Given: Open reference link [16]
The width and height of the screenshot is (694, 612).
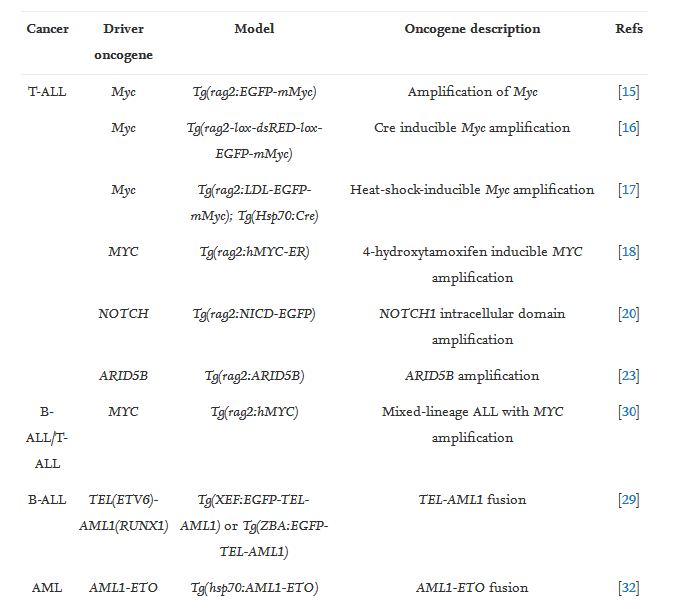Looking at the screenshot, I should coord(629,128).
